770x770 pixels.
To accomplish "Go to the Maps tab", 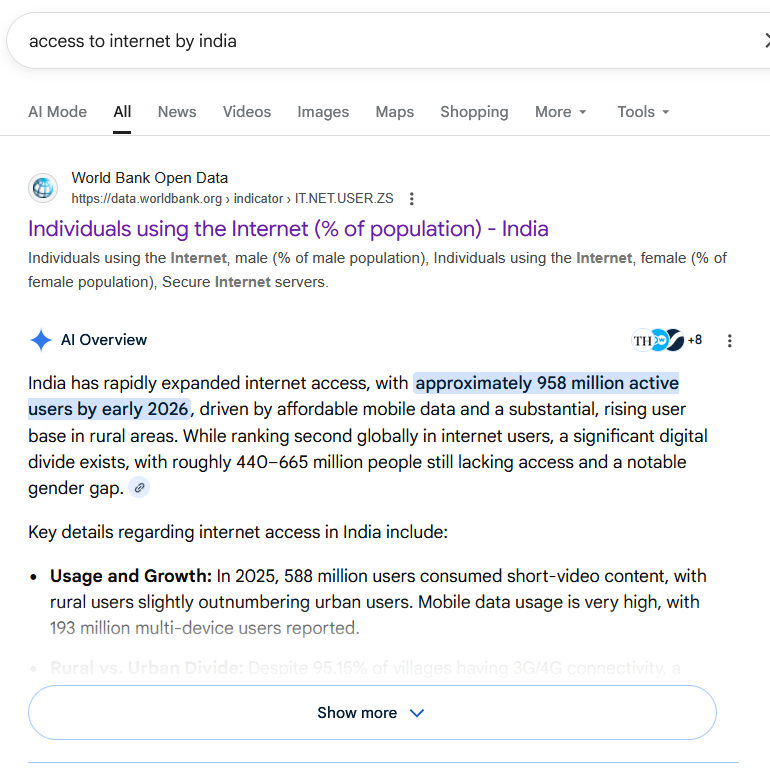I will click(x=395, y=112).
